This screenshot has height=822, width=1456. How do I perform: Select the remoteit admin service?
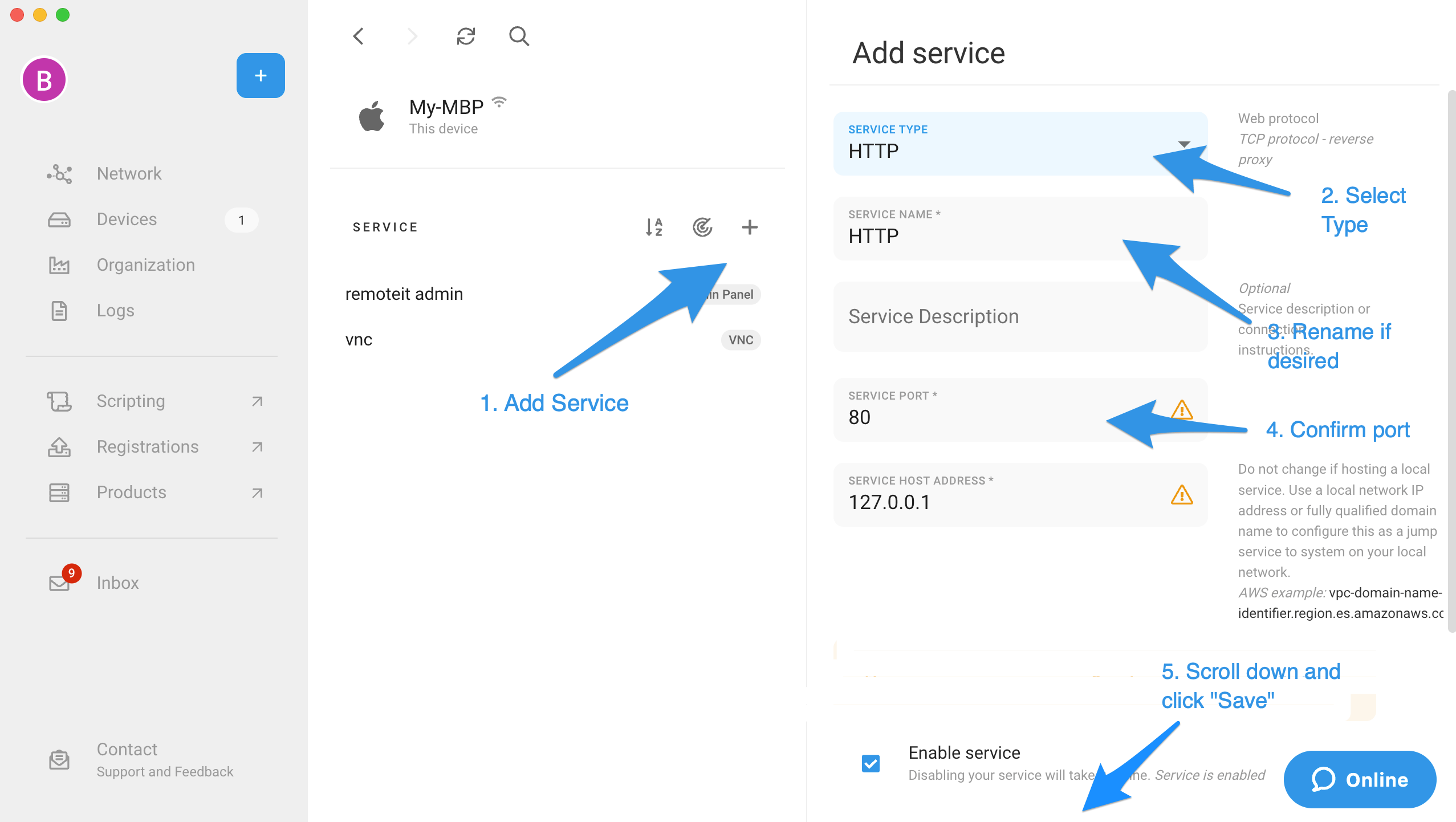(552, 294)
